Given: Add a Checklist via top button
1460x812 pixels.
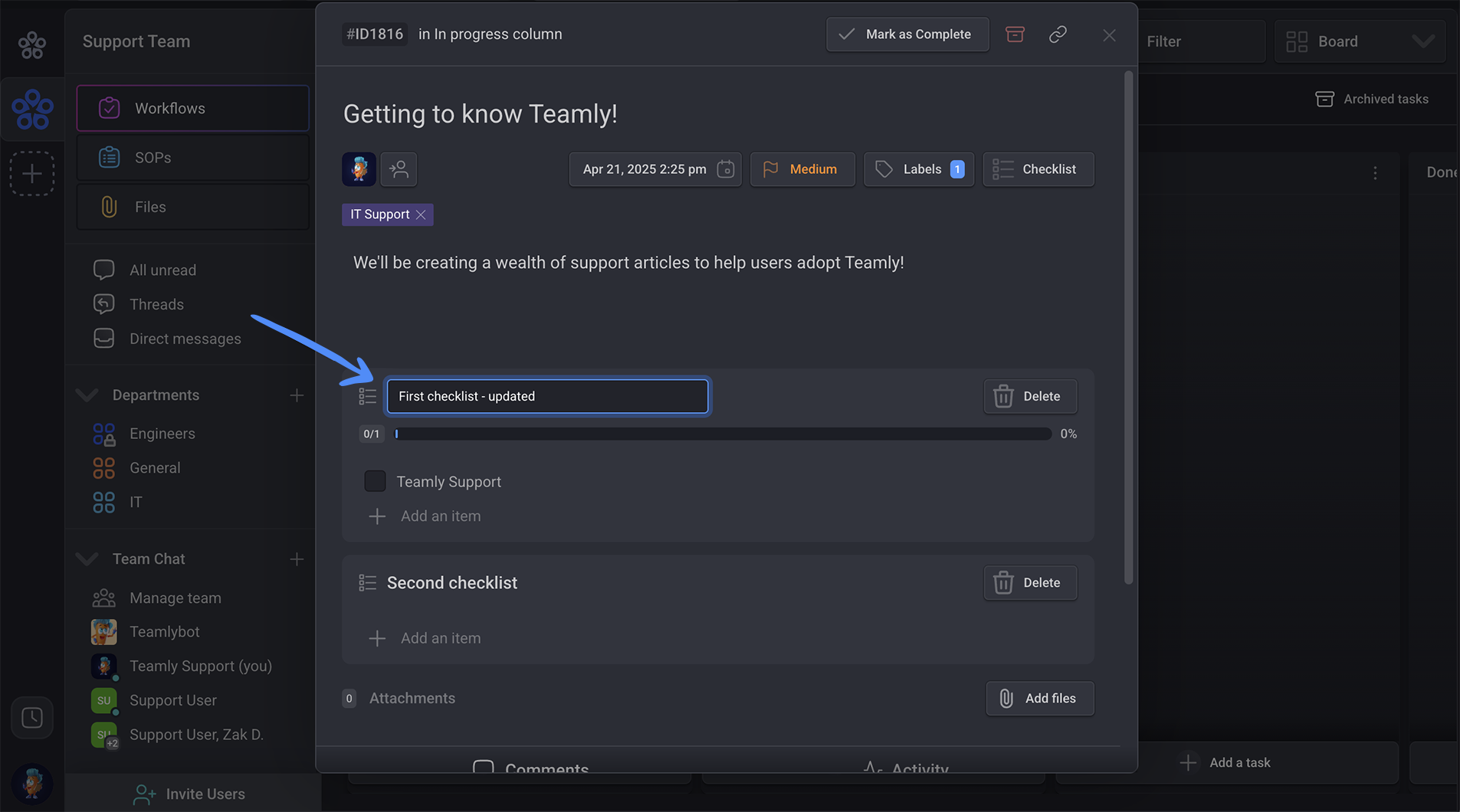Looking at the screenshot, I should (1038, 169).
